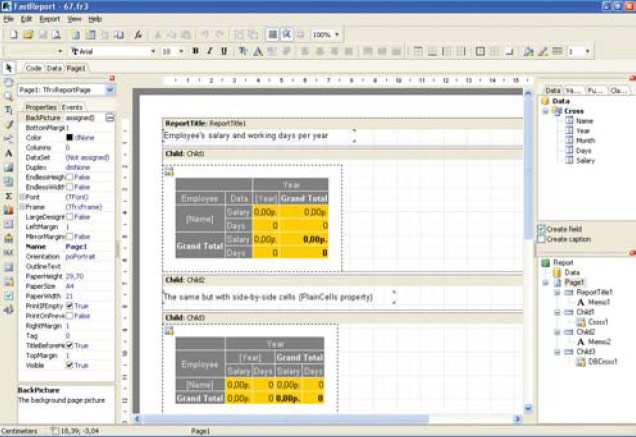Click the black Color property swatch

point(70,137)
